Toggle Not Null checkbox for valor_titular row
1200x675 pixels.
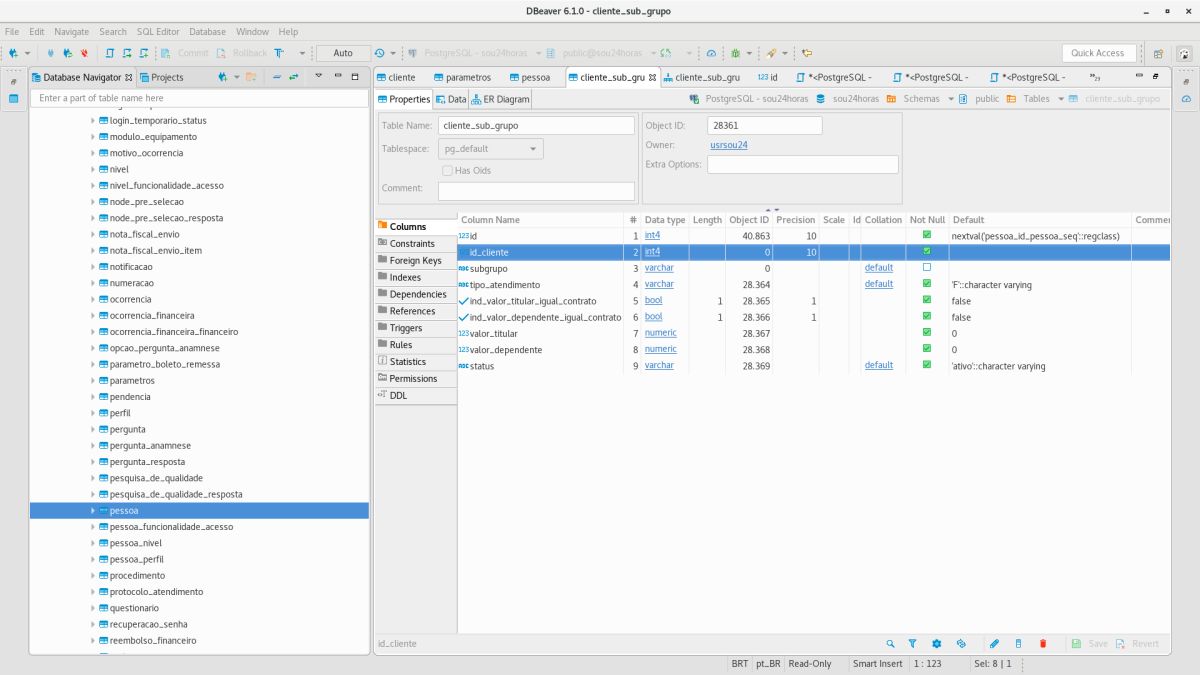pyautogui.click(x=926, y=333)
